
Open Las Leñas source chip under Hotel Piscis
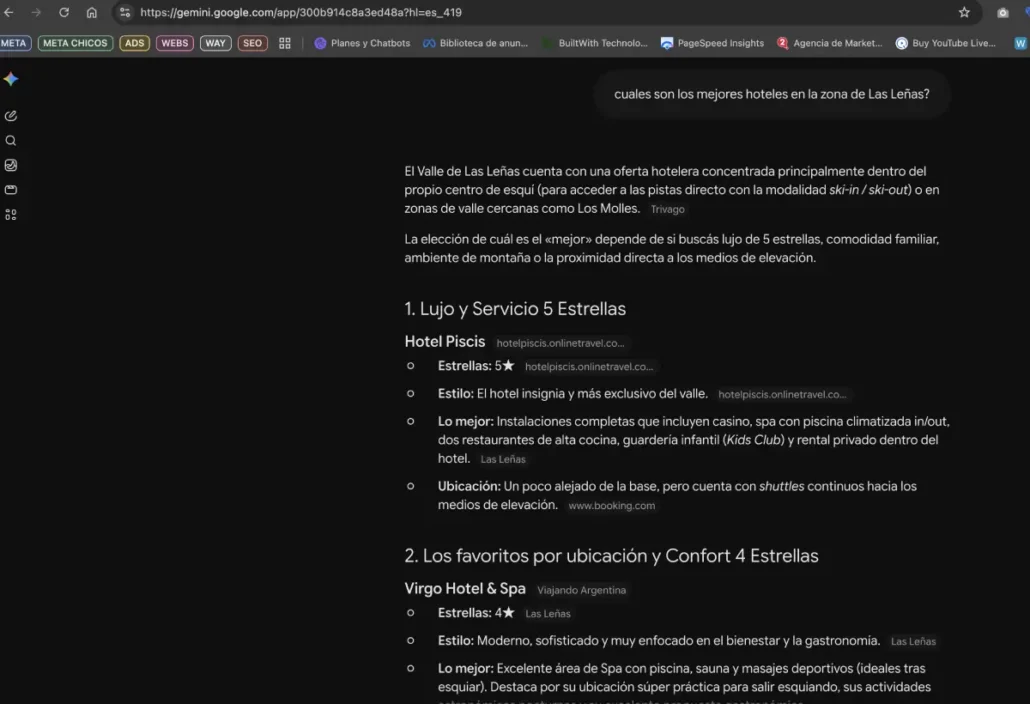point(503,459)
